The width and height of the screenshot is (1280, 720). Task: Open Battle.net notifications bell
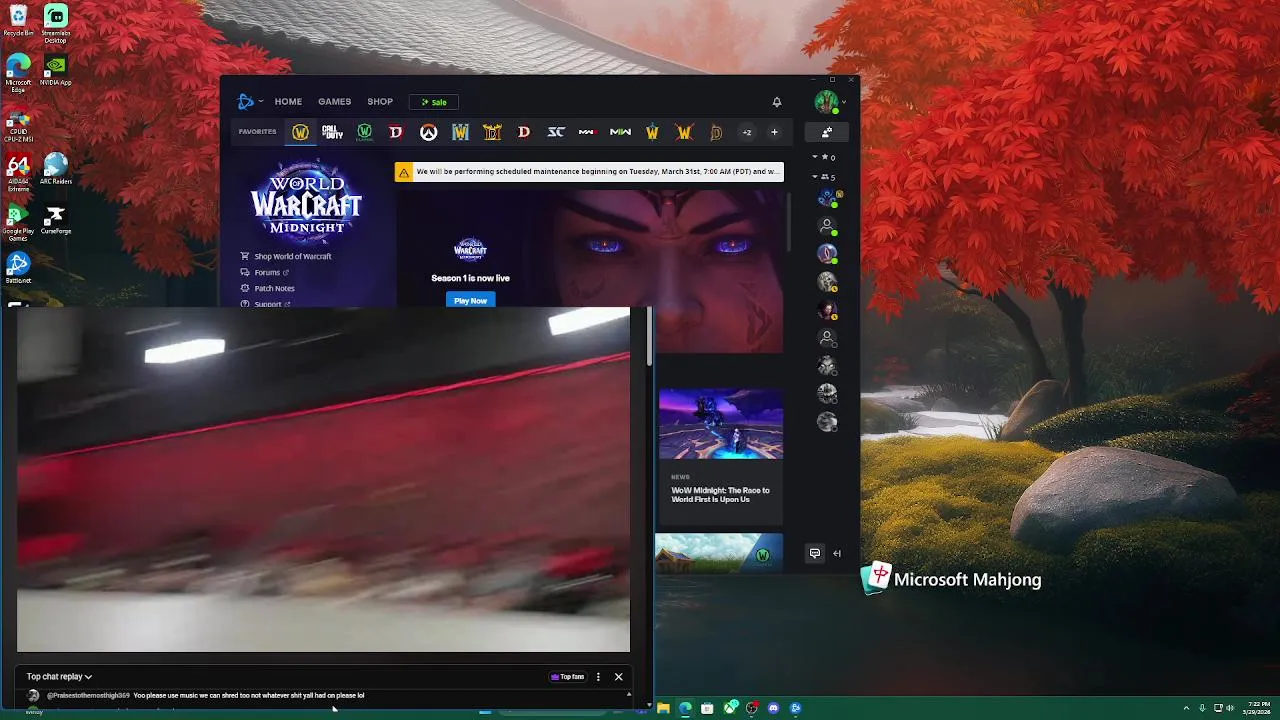pyautogui.click(x=777, y=102)
